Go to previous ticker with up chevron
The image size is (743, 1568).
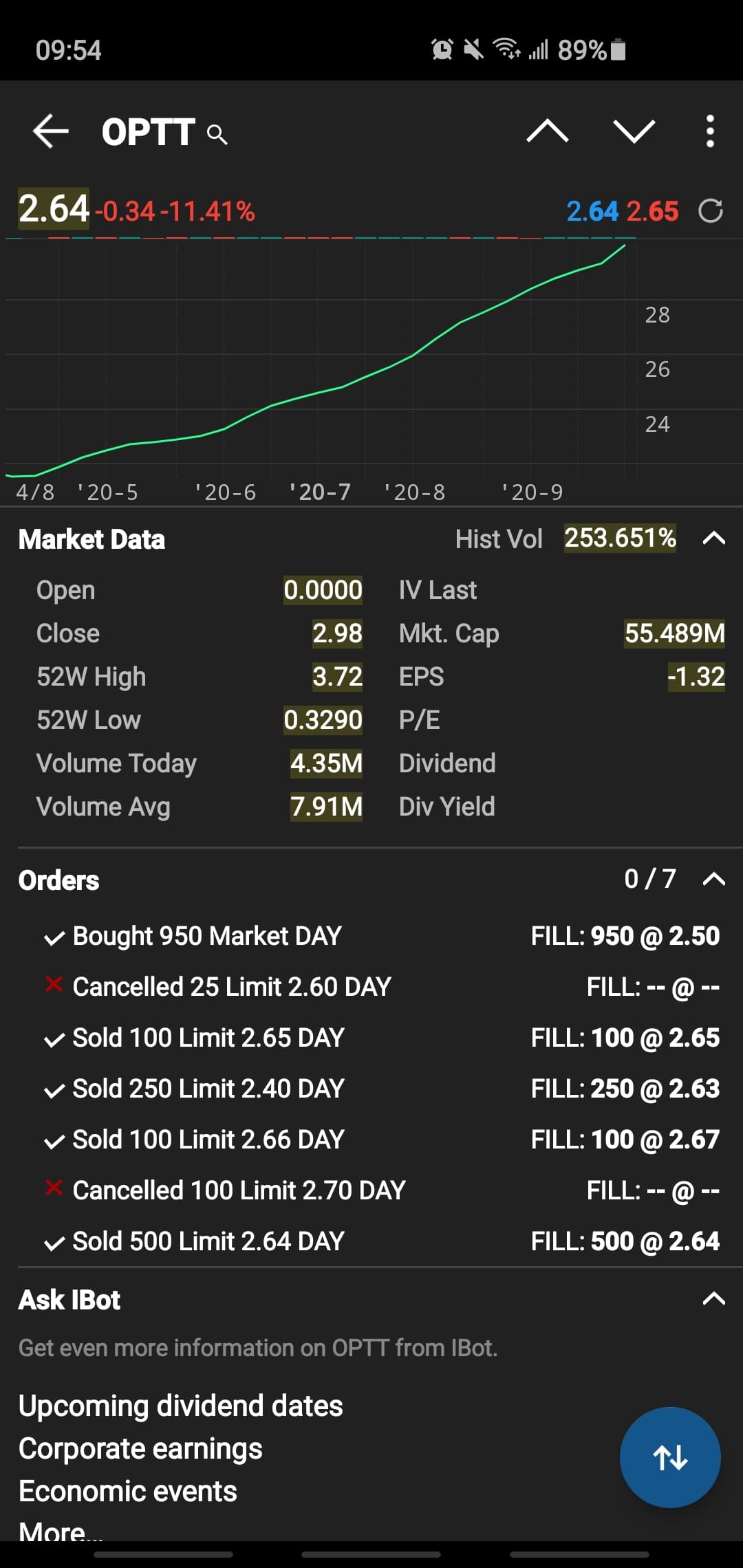547,131
